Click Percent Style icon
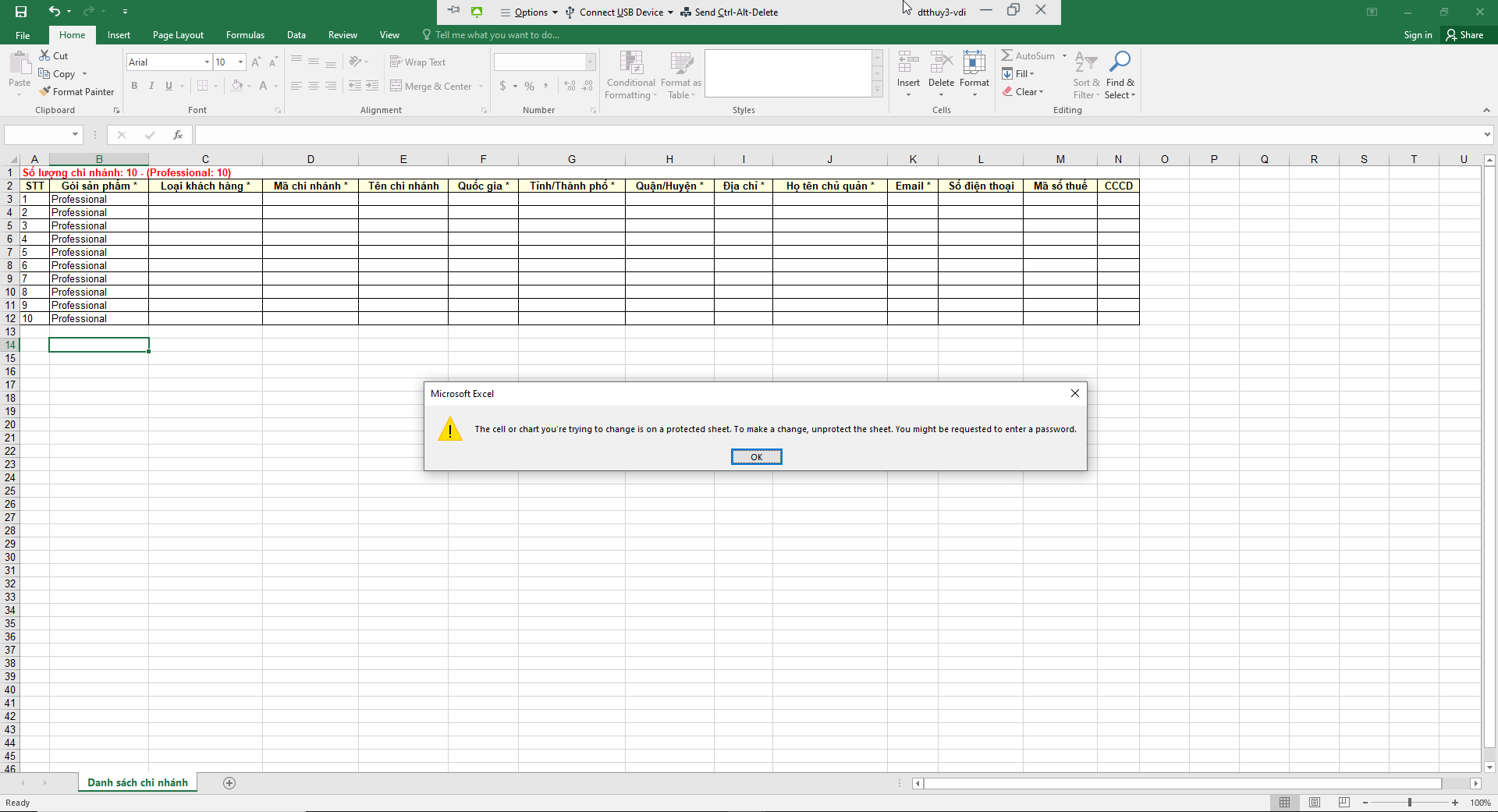Viewport: 1498px width, 812px height. [530, 86]
